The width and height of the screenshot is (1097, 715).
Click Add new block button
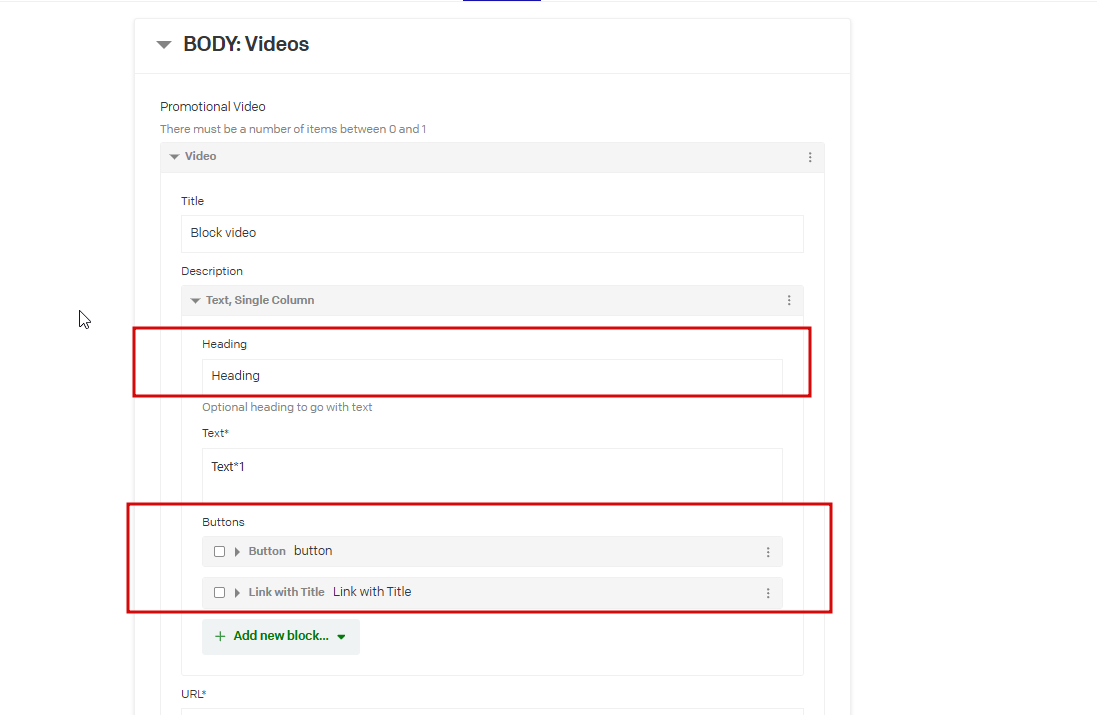(x=281, y=637)
